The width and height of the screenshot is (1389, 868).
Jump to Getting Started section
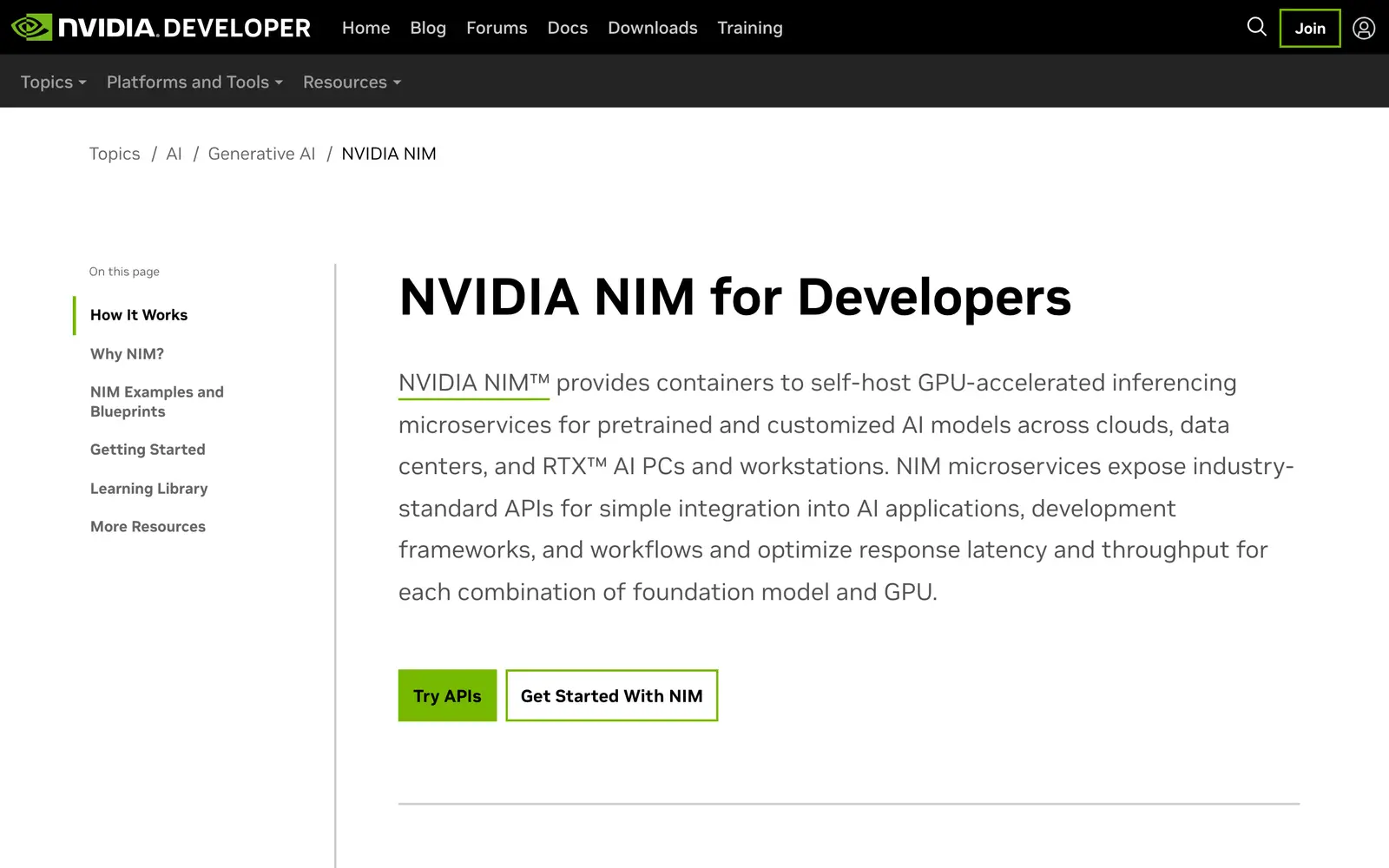coord(148,450)
